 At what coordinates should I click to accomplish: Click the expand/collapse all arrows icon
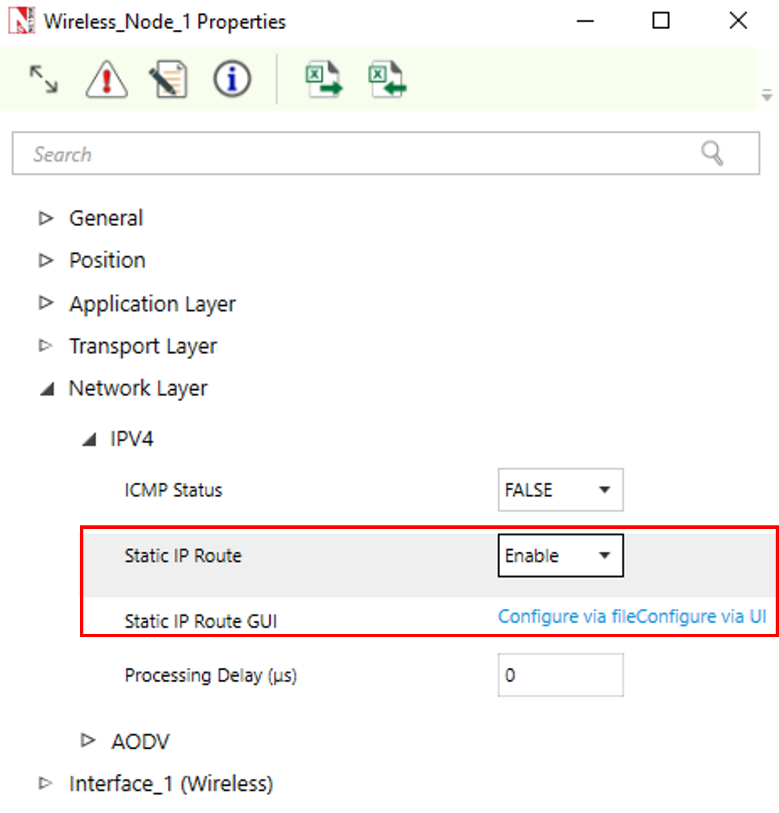[43, 80]
